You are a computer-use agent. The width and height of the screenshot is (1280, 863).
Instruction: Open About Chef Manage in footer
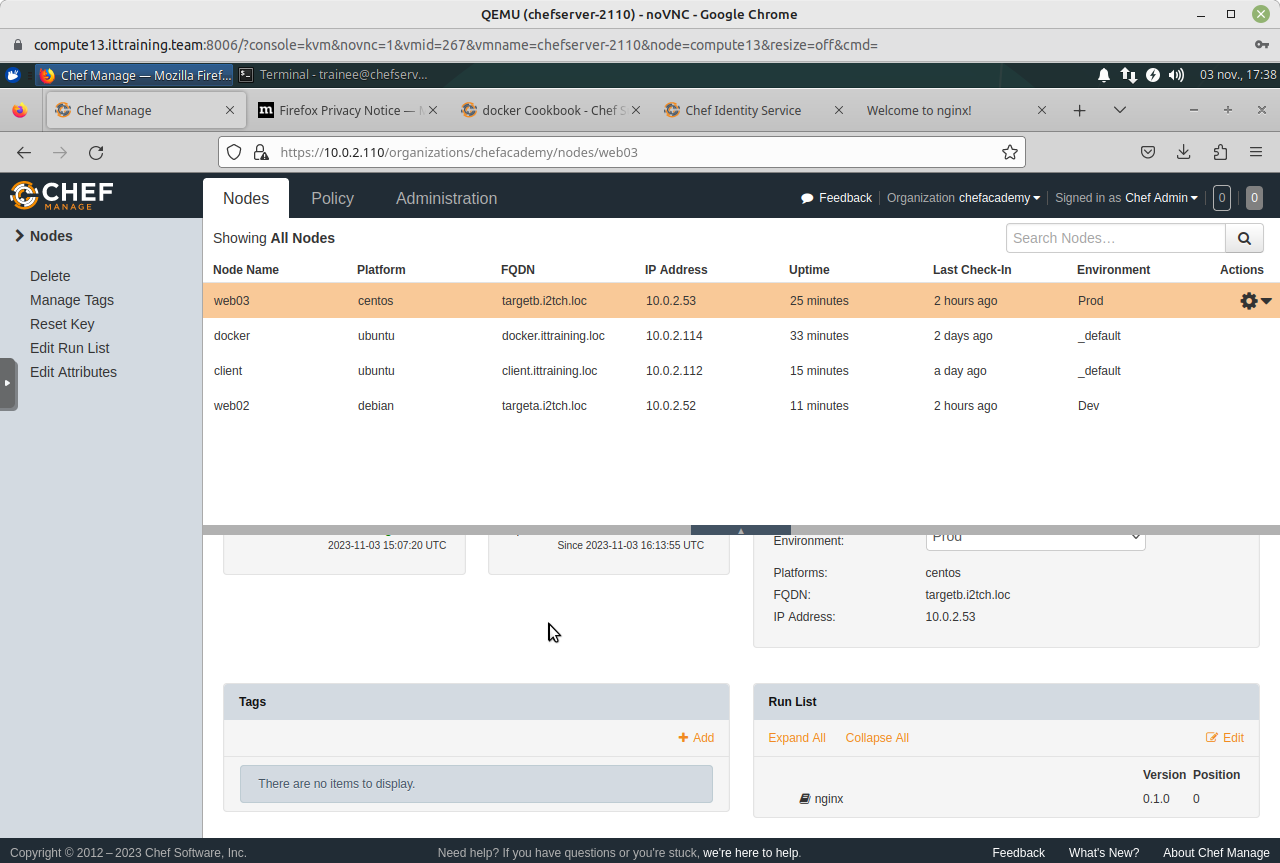click(x=1216, y=853)
